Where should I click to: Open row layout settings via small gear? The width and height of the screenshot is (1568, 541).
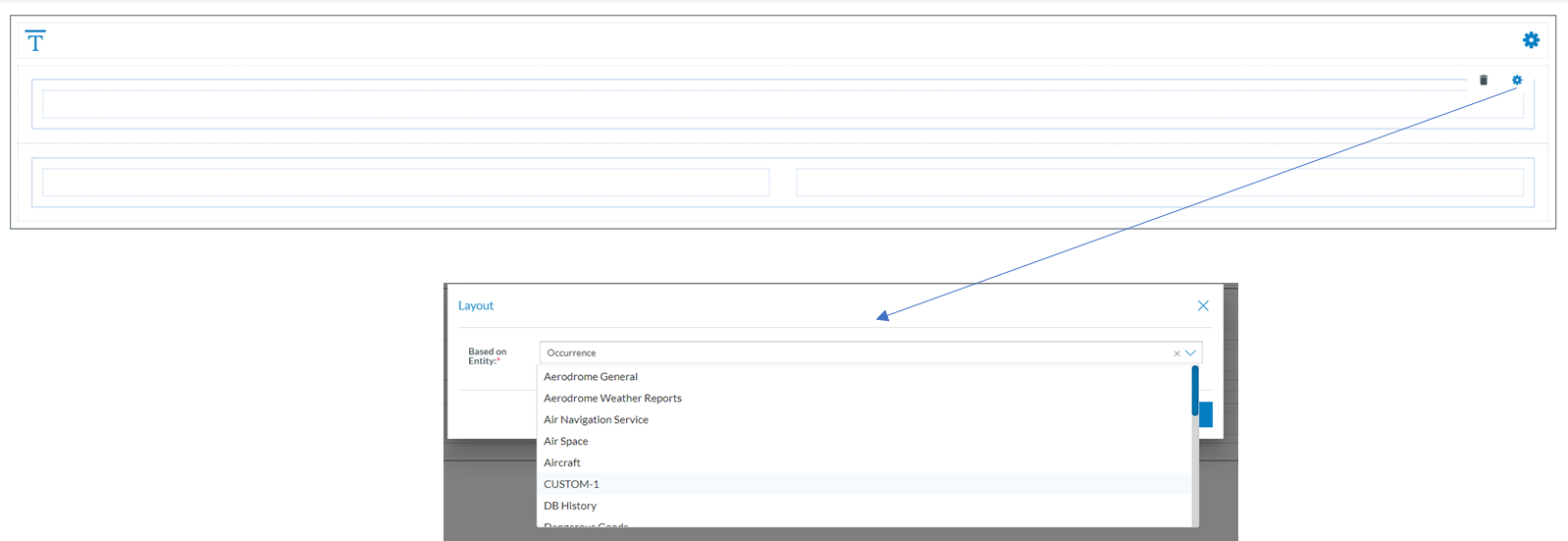tap(1517, 81)
